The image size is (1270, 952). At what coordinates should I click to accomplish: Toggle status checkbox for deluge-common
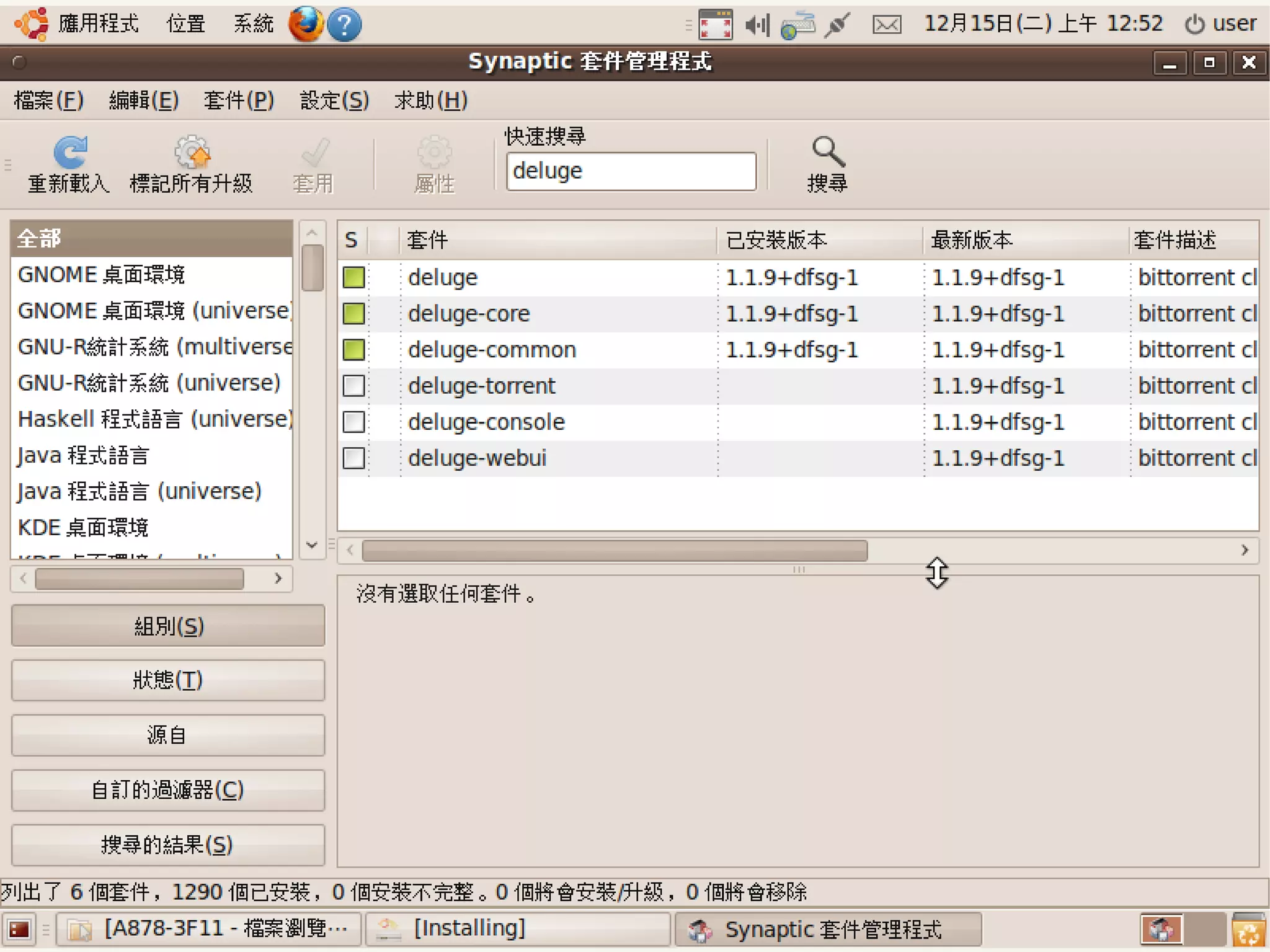pos(354,349)
